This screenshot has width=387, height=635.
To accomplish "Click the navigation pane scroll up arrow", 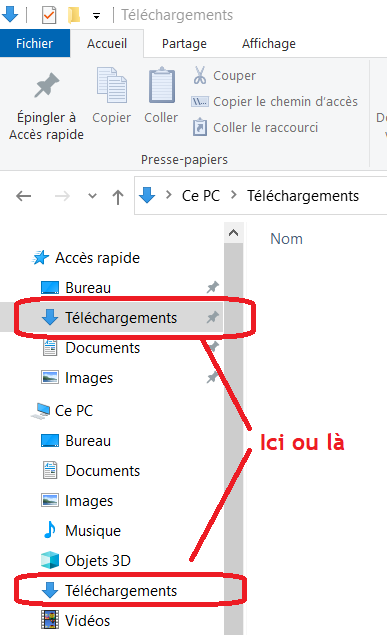I will click(x=234, y=233).
